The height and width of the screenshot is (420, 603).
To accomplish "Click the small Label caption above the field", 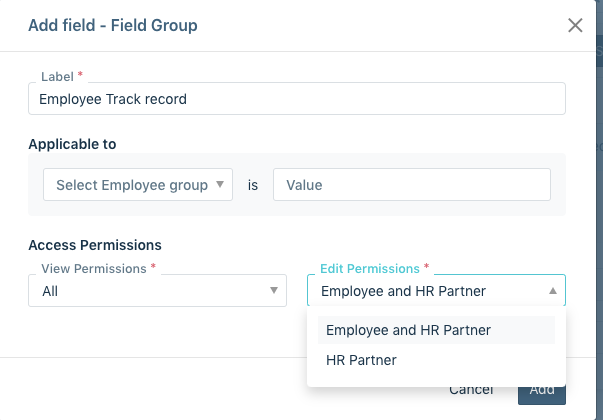I will [x=57, y=77].
